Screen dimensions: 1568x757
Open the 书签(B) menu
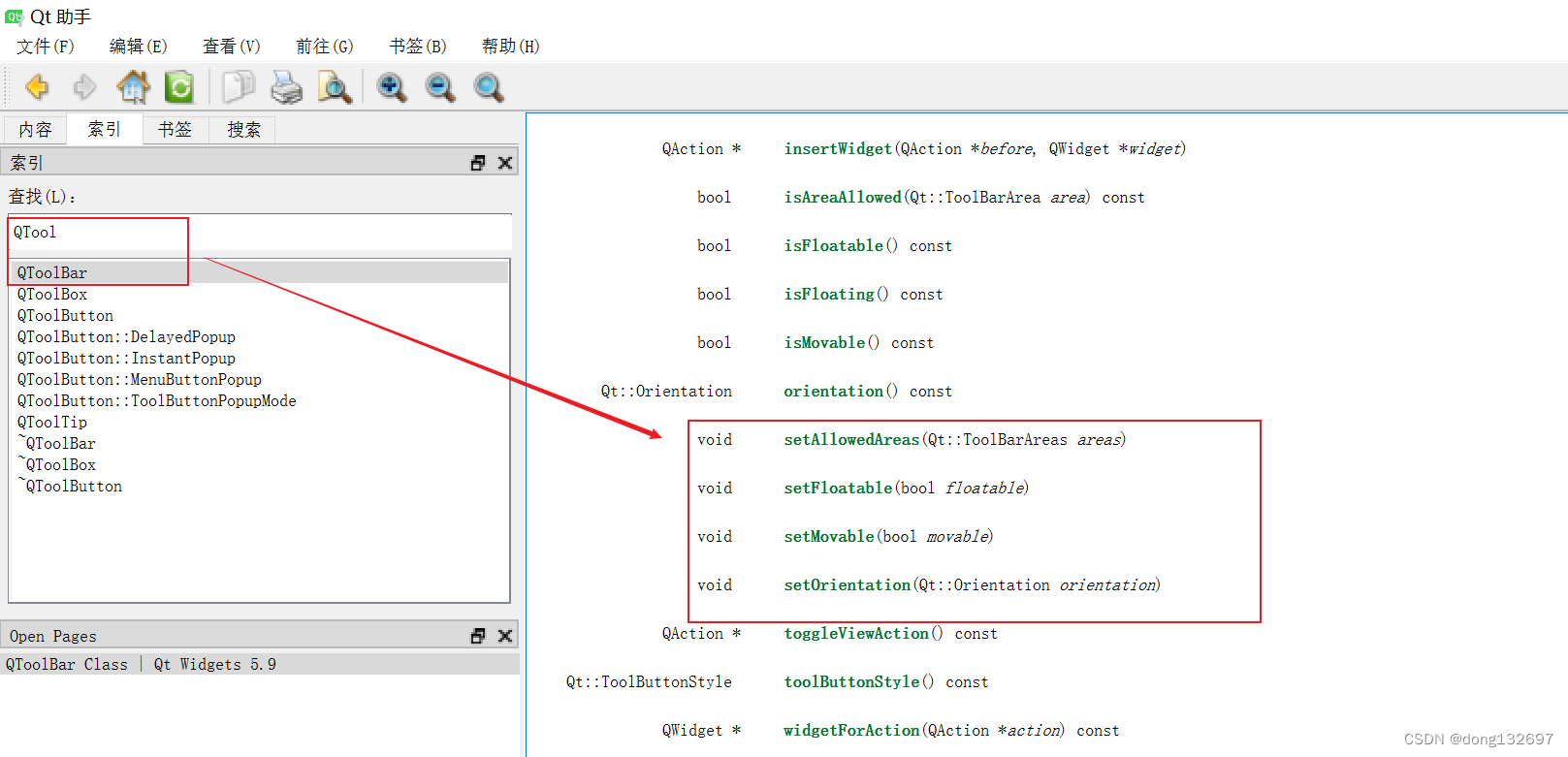[418, 47]
